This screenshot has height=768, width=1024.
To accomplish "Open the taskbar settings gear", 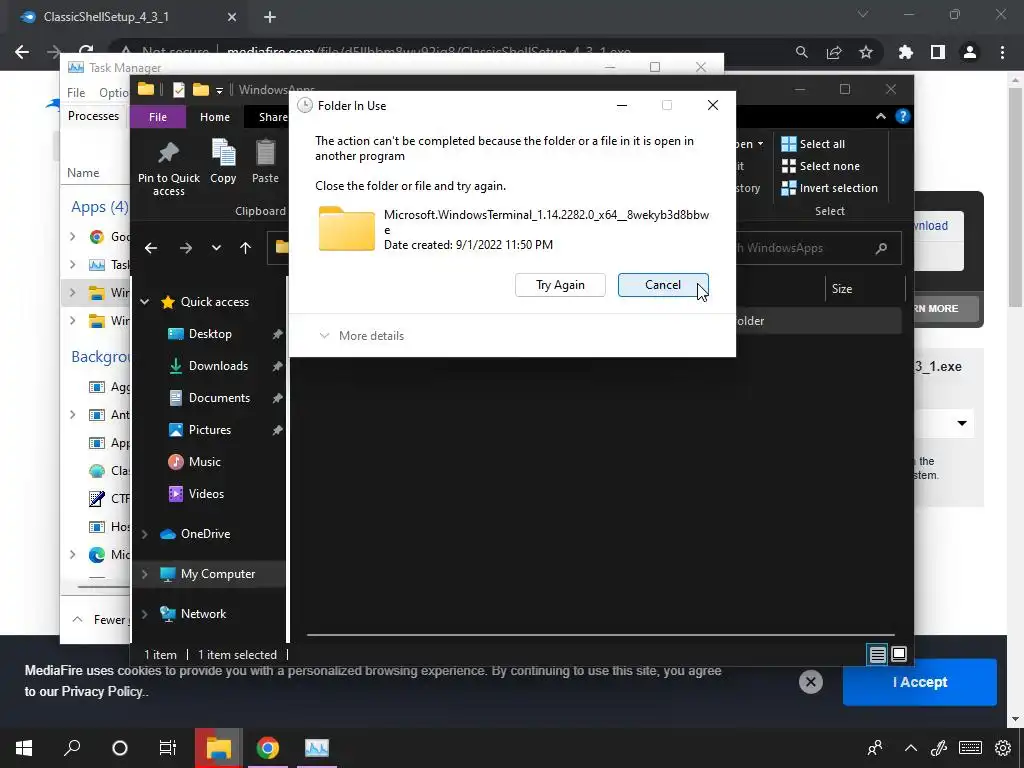I will (1003, 748).
